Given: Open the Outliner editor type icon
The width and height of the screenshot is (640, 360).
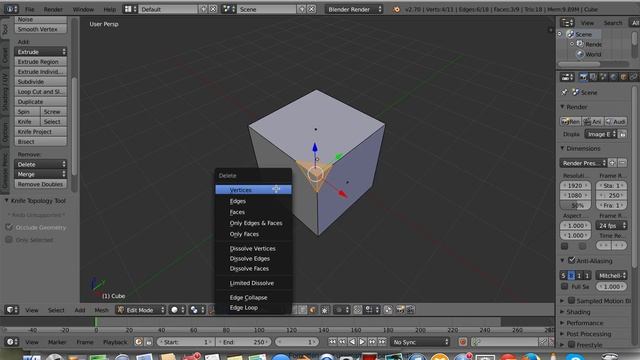Looking at the screenshot, I should click(567, 23).
